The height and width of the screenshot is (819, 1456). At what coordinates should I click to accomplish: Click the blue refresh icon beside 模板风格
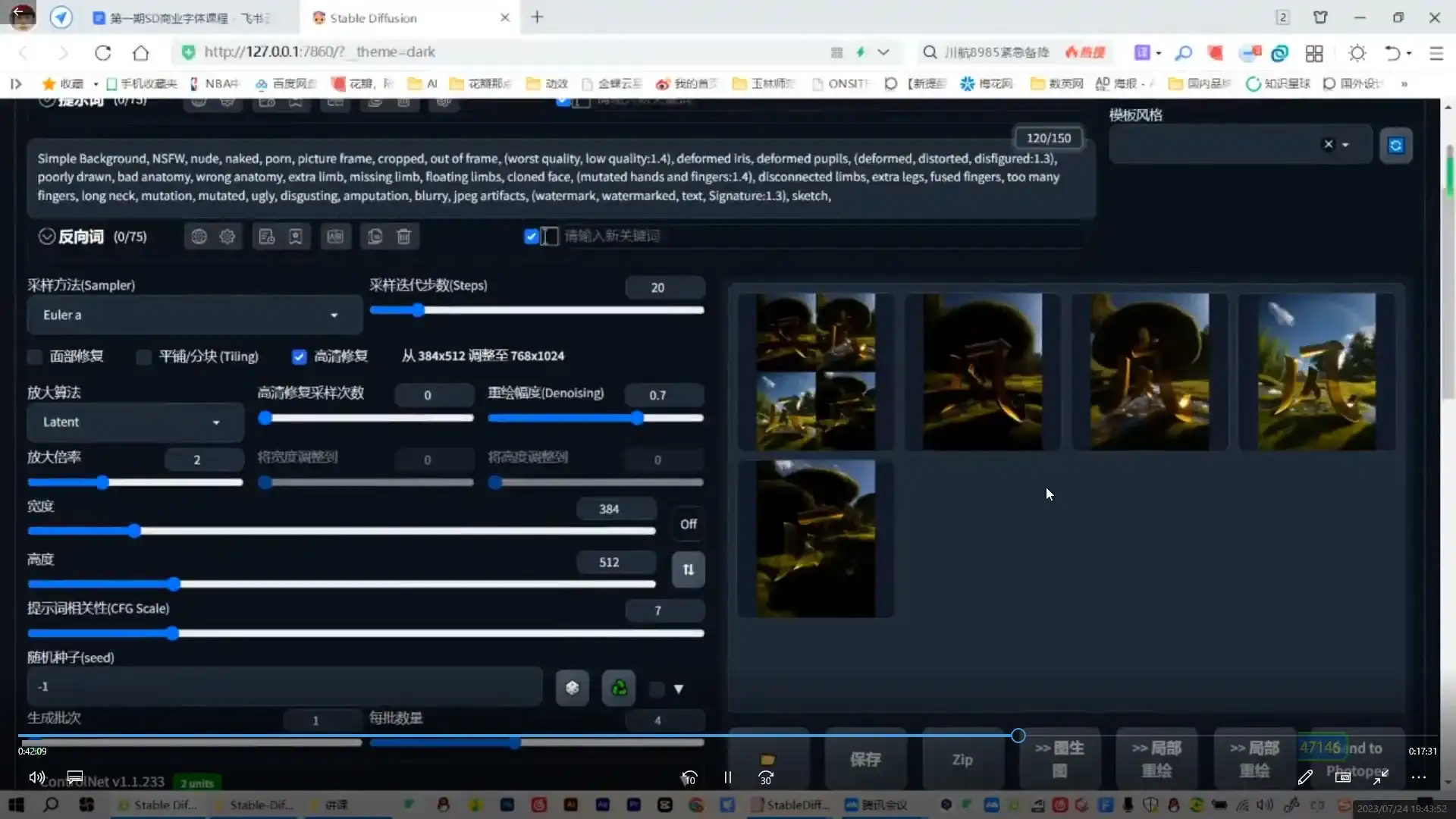click(x=1395, y=146)
